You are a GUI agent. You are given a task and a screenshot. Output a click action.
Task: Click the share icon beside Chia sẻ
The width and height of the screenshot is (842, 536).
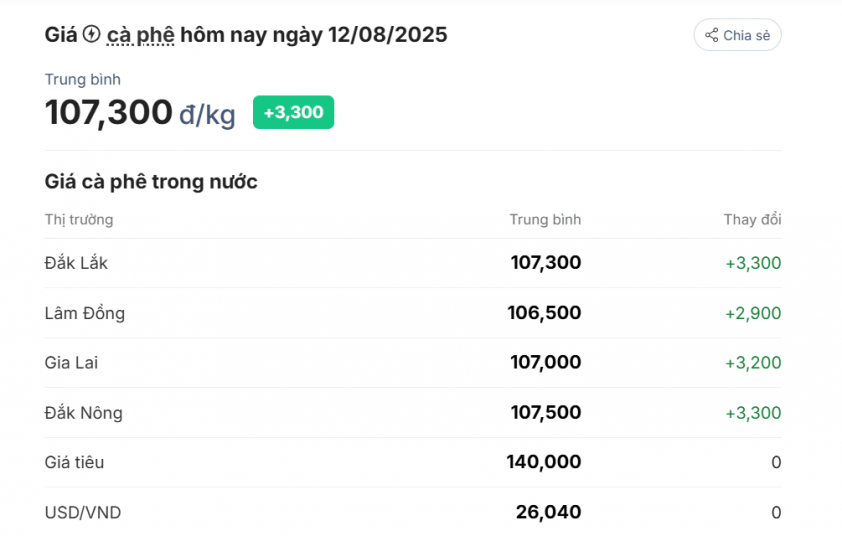tap(711, 35)
